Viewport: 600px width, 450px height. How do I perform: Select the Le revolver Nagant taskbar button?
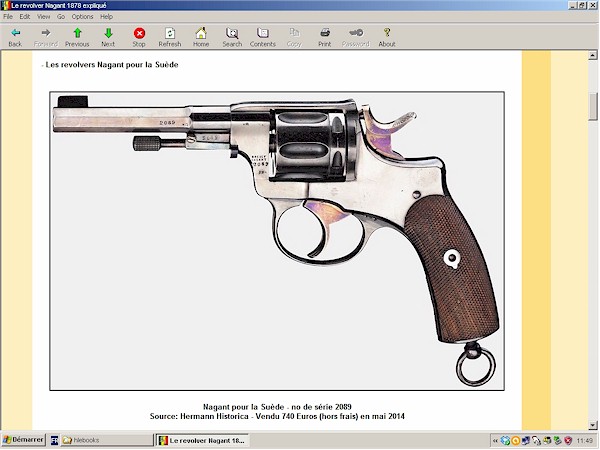click(202, 440)
